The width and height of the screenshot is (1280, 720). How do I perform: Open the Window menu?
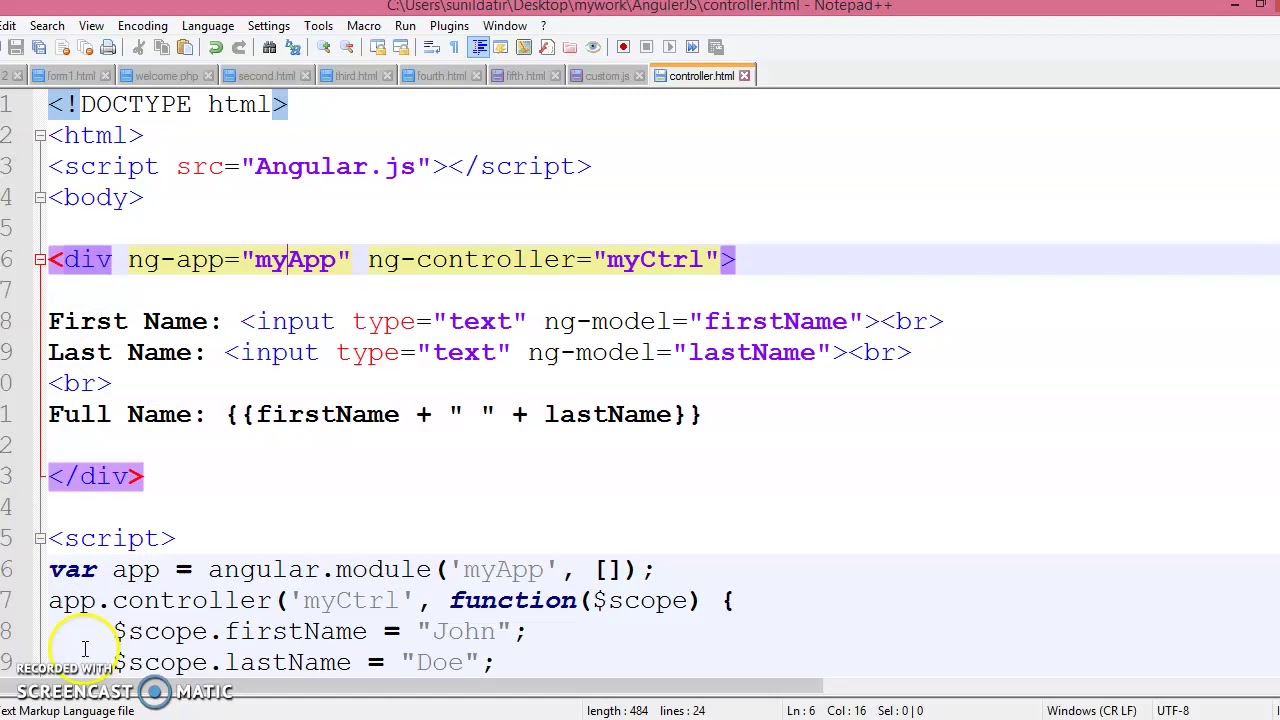pyautogui.click(x=505, y=26)
